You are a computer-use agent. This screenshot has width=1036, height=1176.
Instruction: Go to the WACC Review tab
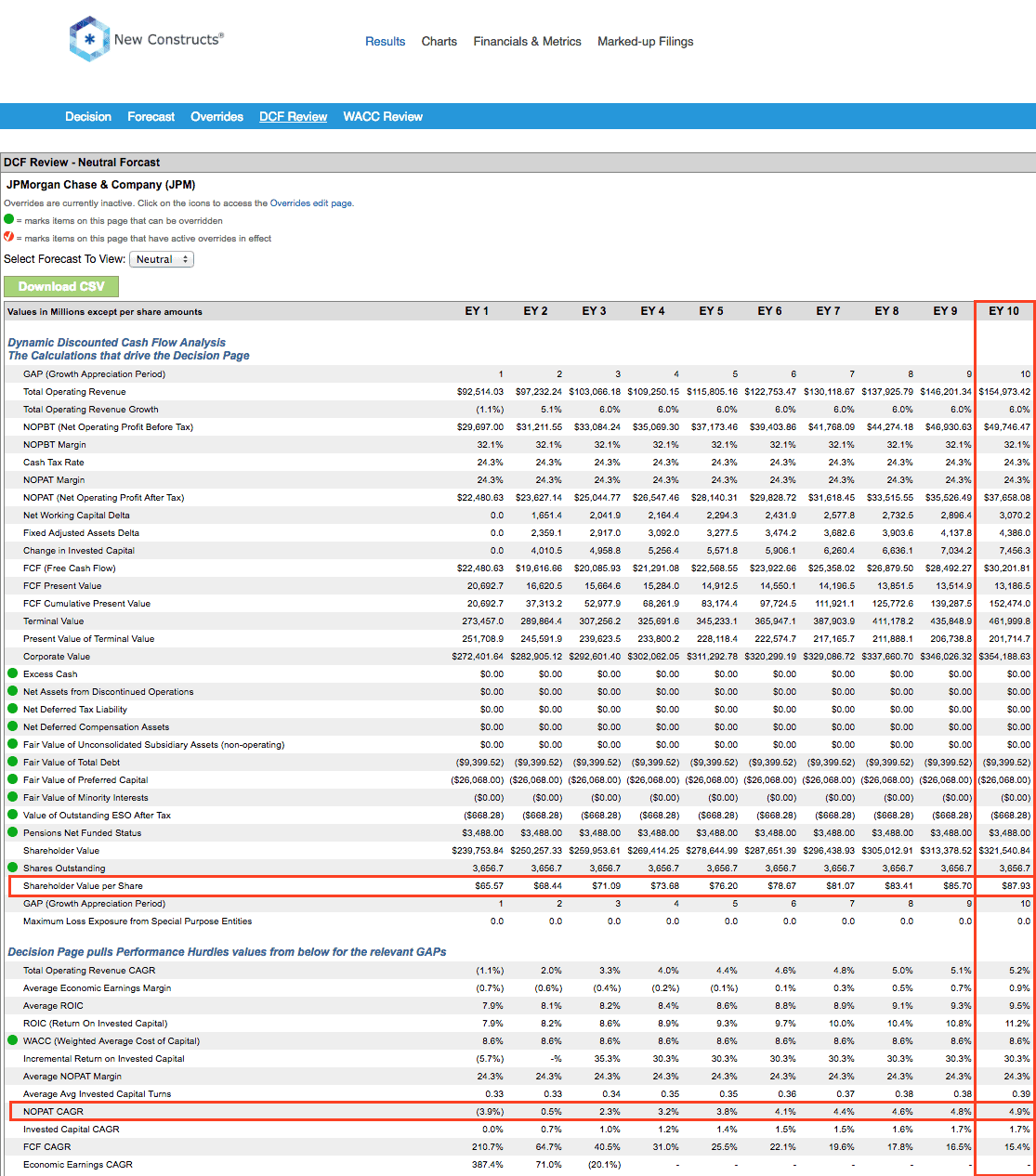click(x=383, y=116)
